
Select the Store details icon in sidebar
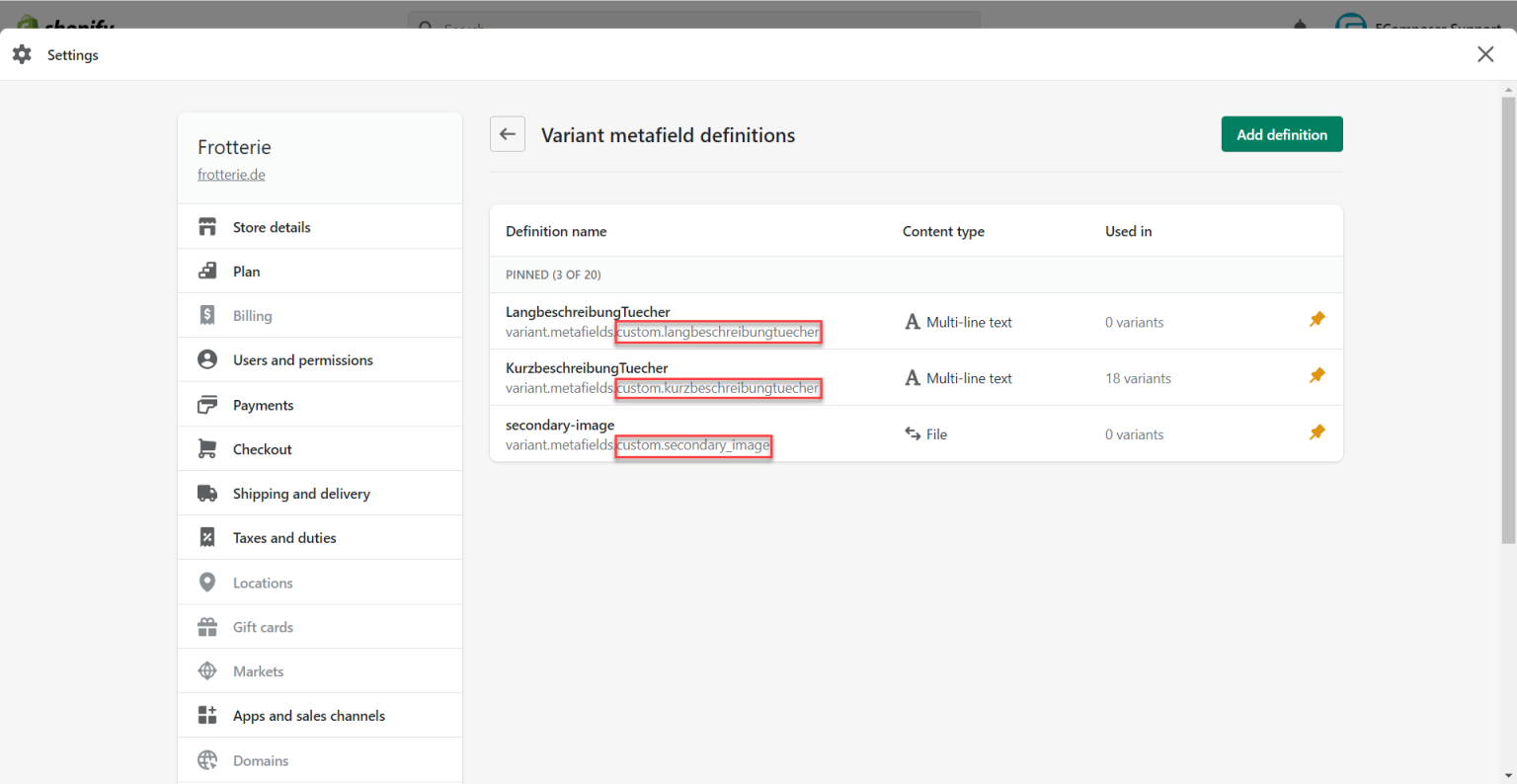point(206,226)
